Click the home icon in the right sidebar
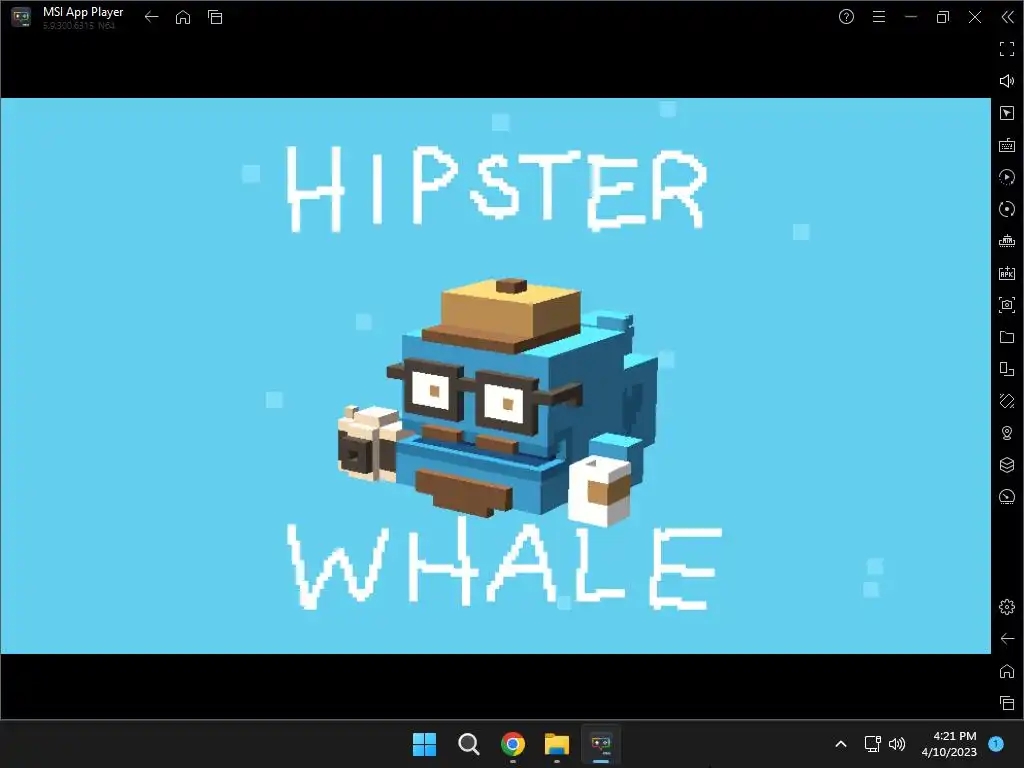Screen dimensions: 1024x768 tap(1006, 671)
